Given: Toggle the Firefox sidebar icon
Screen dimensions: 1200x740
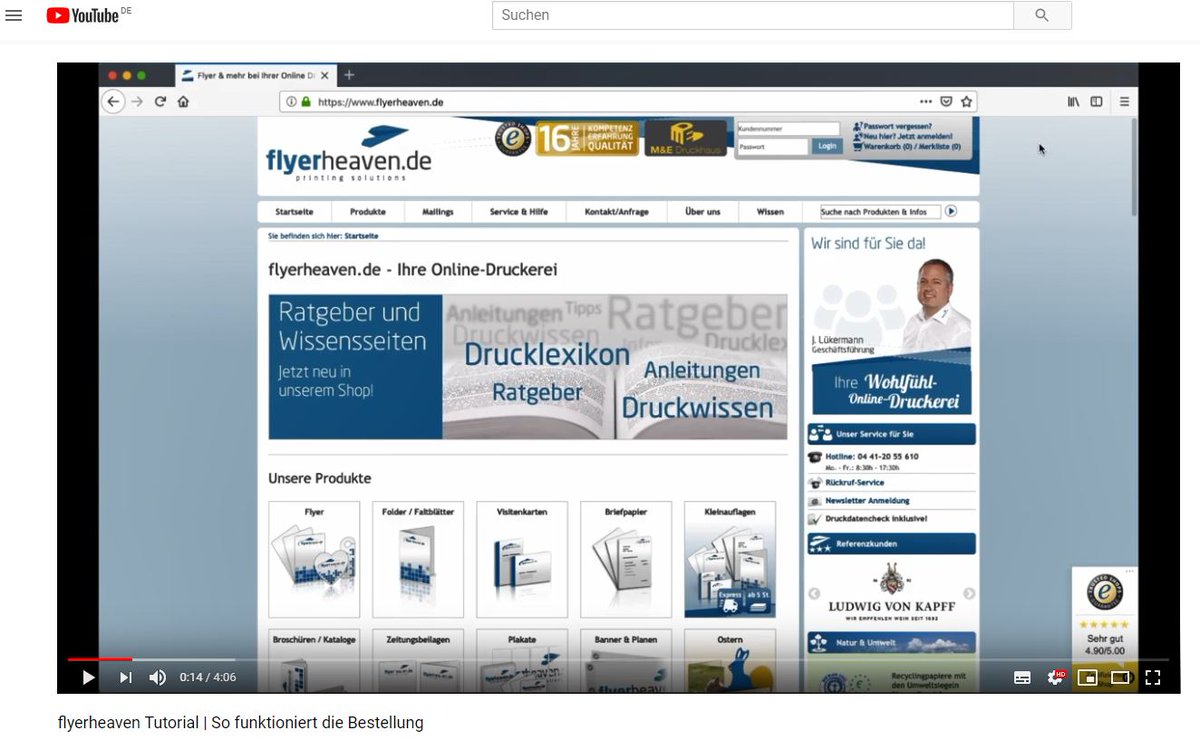Looking at the screenshot, I should click(x=1097, y=101).
